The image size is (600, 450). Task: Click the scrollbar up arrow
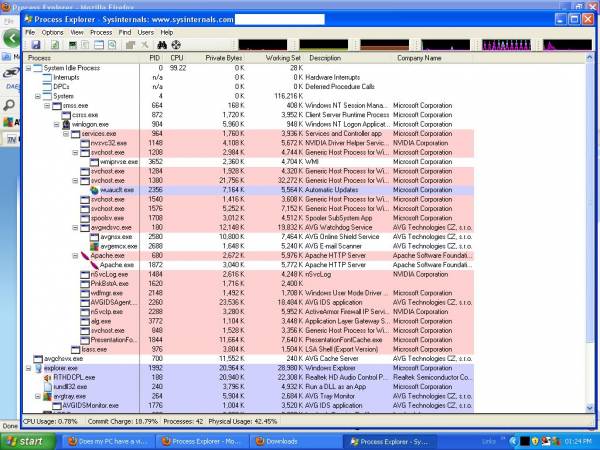(590, 58)
